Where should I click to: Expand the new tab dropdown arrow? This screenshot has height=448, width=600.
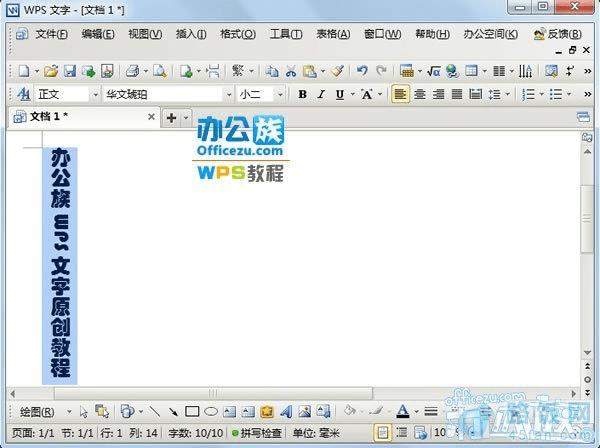[x=186, y=117]
